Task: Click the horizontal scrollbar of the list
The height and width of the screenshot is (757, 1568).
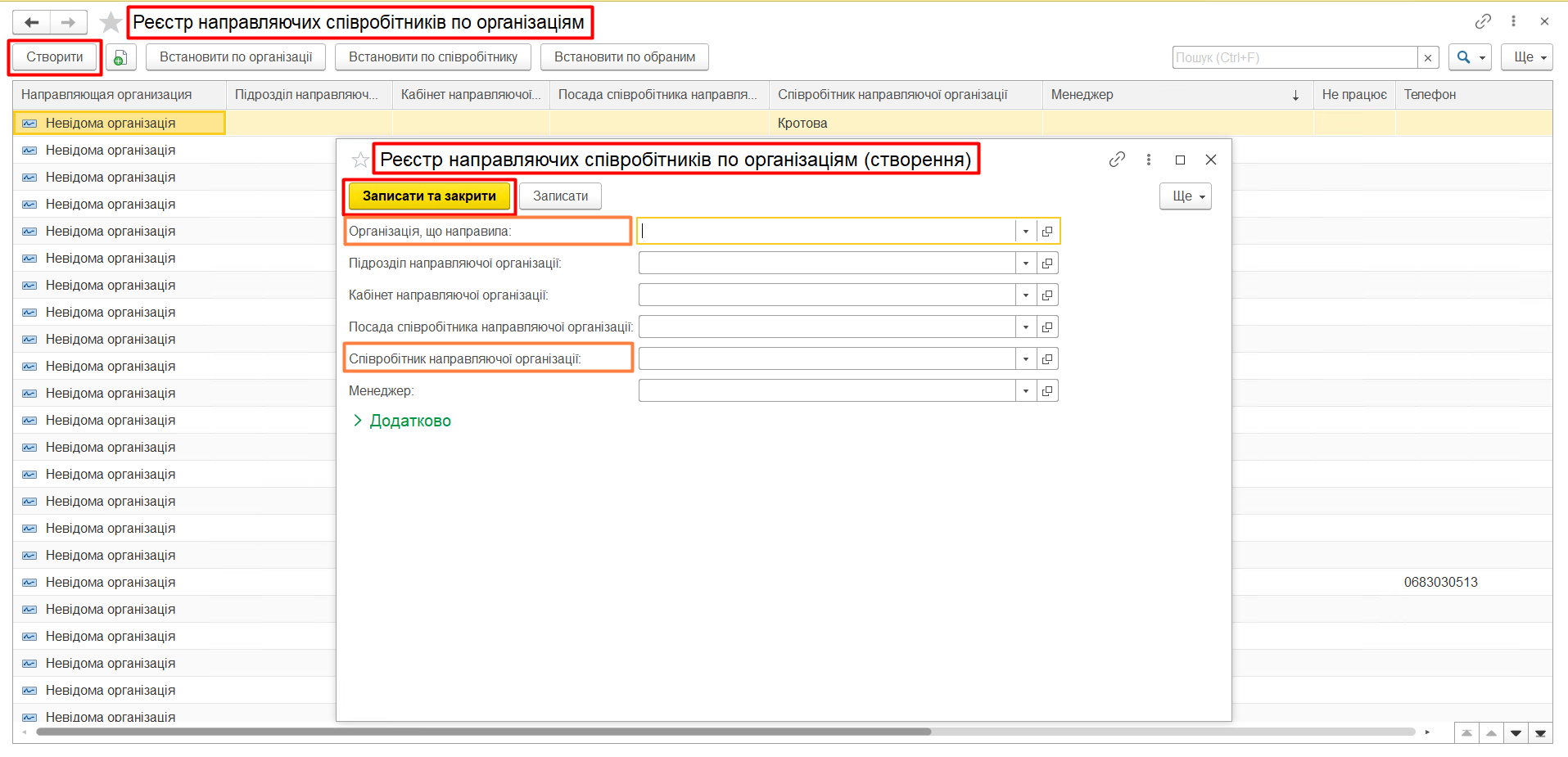Action: [483, 732]
